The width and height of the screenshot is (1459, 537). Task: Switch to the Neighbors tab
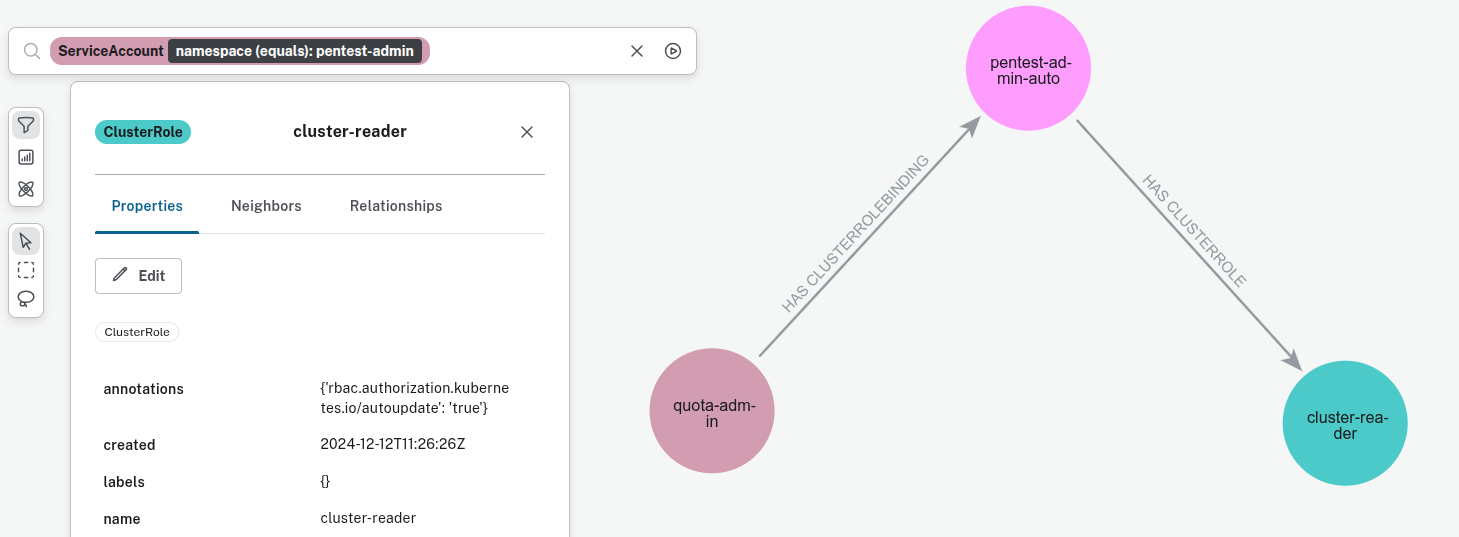(266, 206)
